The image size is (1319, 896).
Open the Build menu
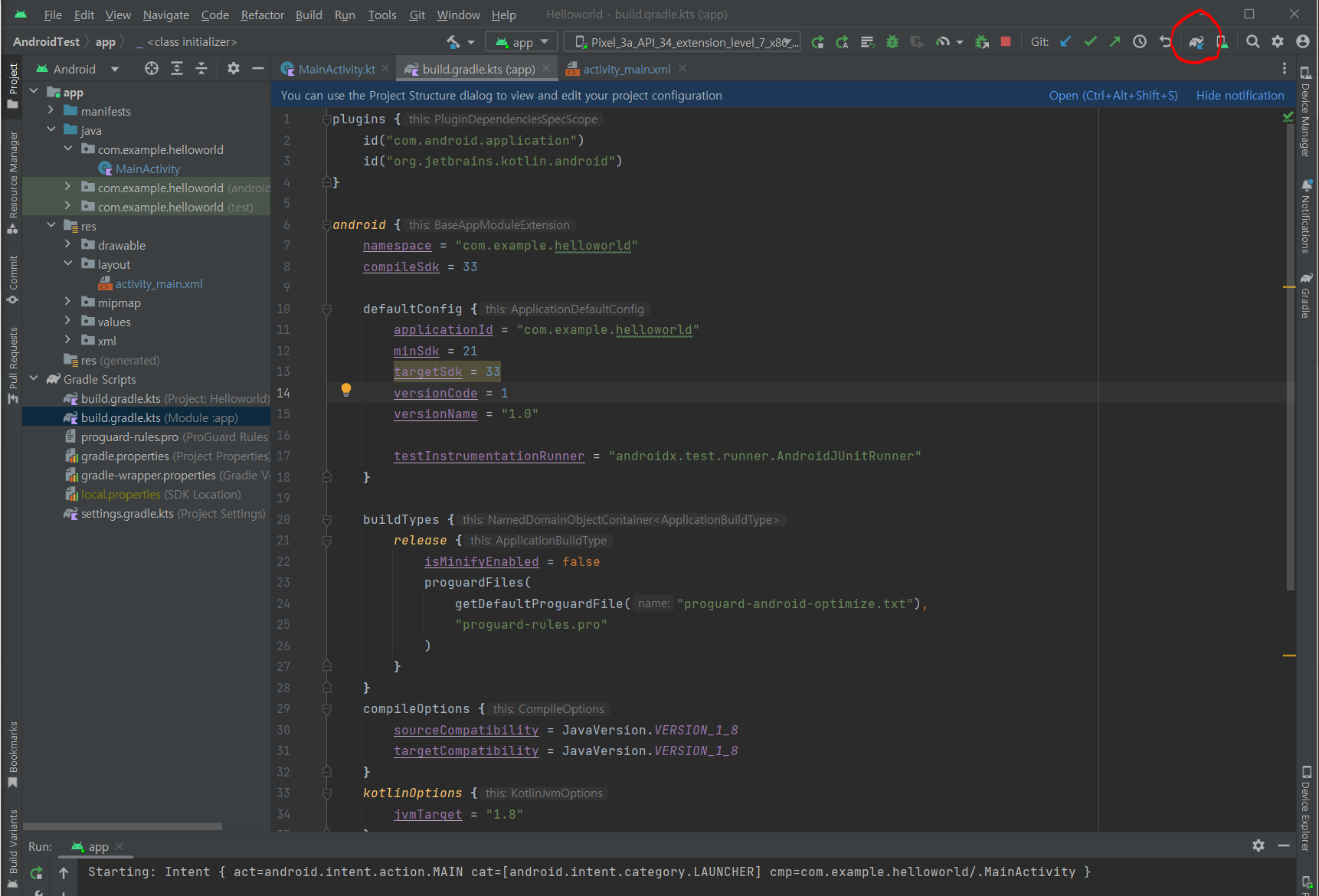coord(309,15)
